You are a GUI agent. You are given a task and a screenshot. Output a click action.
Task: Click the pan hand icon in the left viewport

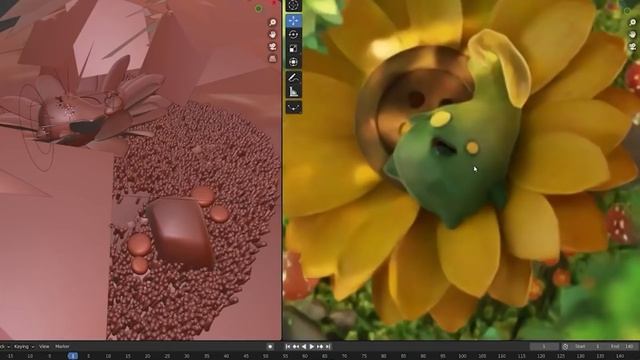pos(273,35)
